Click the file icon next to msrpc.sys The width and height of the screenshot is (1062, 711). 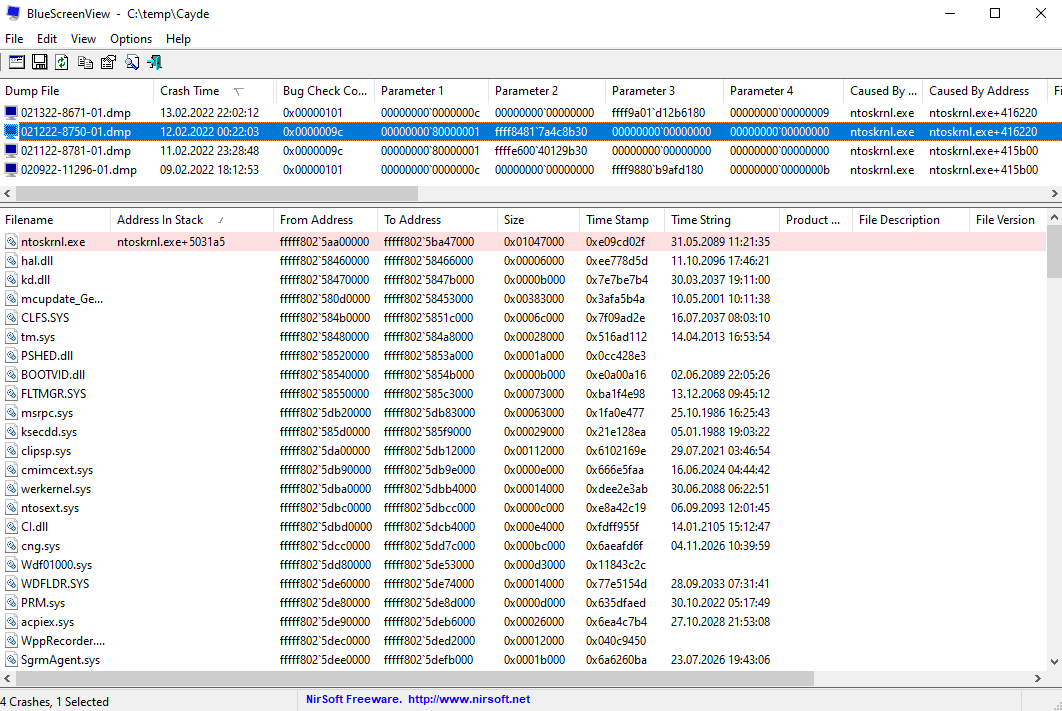[12, 412]
